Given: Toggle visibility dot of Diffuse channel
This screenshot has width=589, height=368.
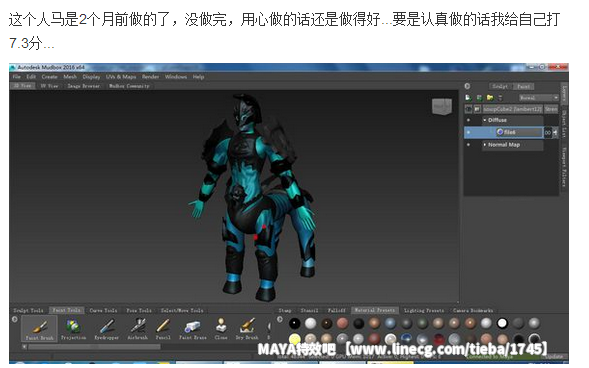Looking at the screenshot, I should [x=468, y=120].
